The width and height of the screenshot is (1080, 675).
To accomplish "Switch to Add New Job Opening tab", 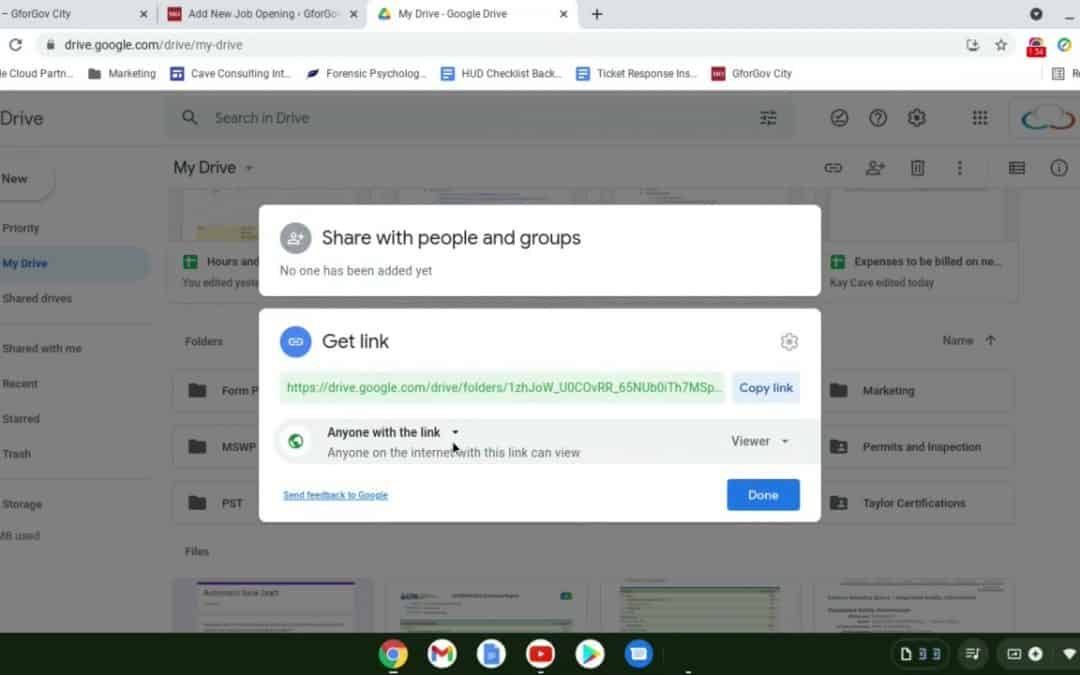I will coord(262,14).
